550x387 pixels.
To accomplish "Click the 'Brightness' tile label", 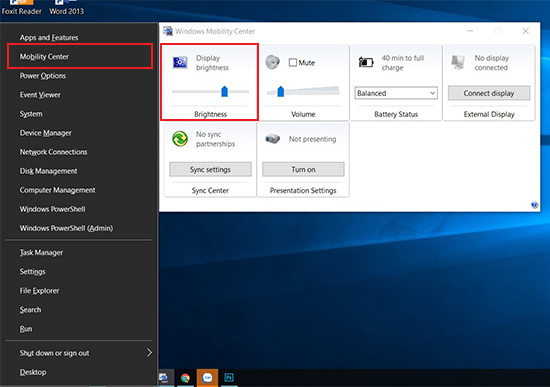I will [x=210, y=114].
